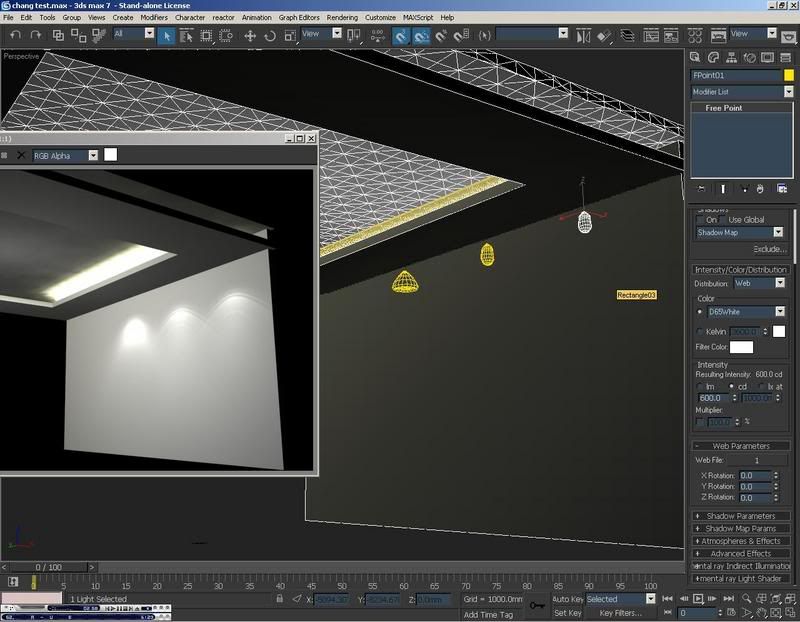
Task: Open the Display command panel tab
Action: click(769, 57)
